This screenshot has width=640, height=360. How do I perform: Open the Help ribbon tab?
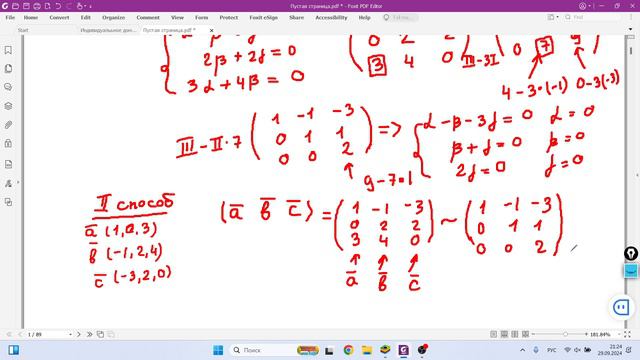point(364,18)
